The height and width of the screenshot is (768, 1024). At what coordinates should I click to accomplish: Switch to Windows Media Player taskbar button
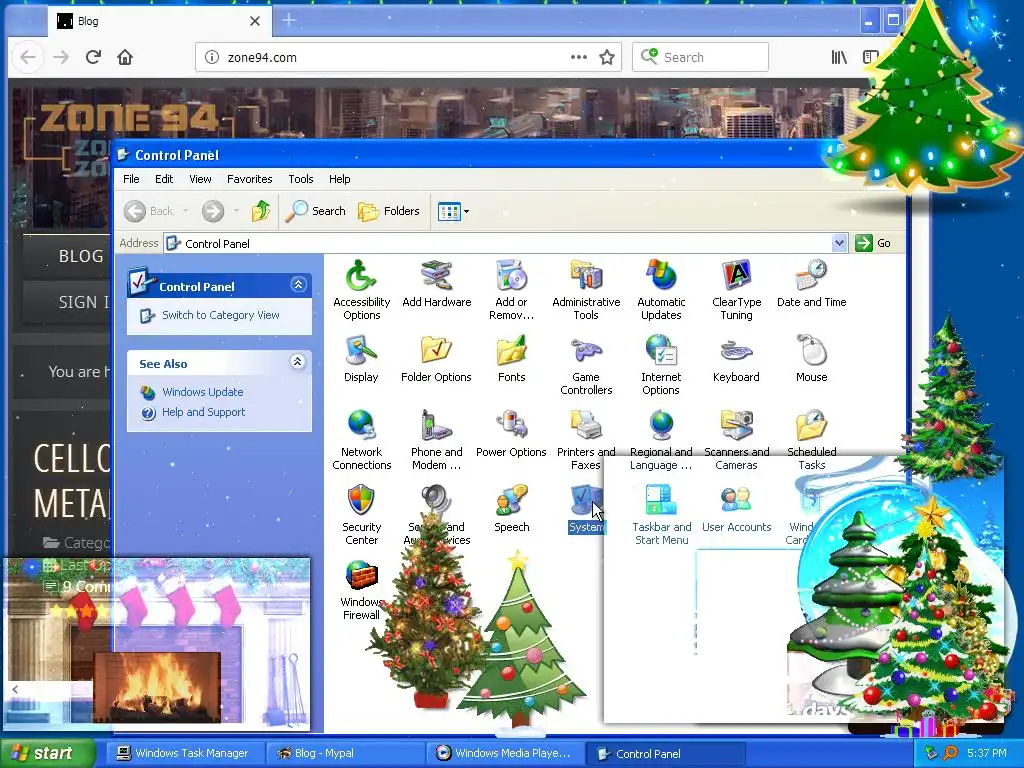[505, 753]
